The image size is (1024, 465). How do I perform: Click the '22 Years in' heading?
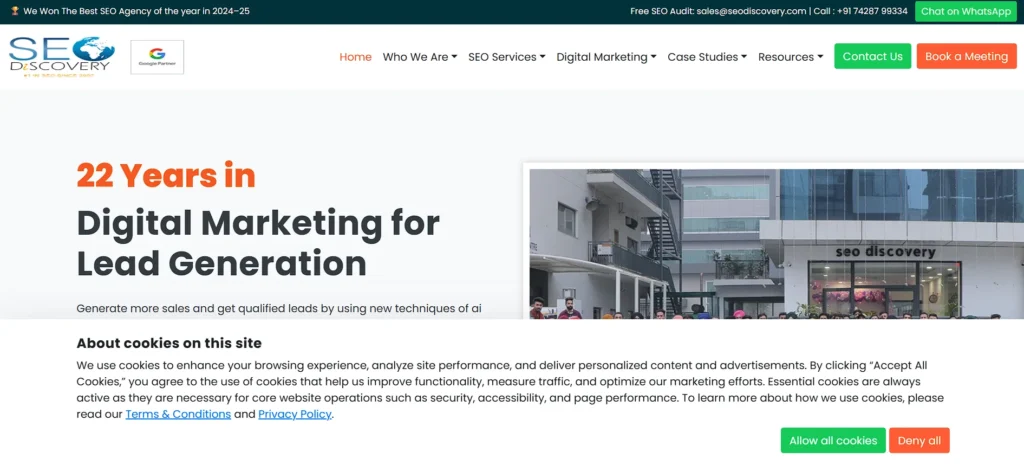click(166, 175)
